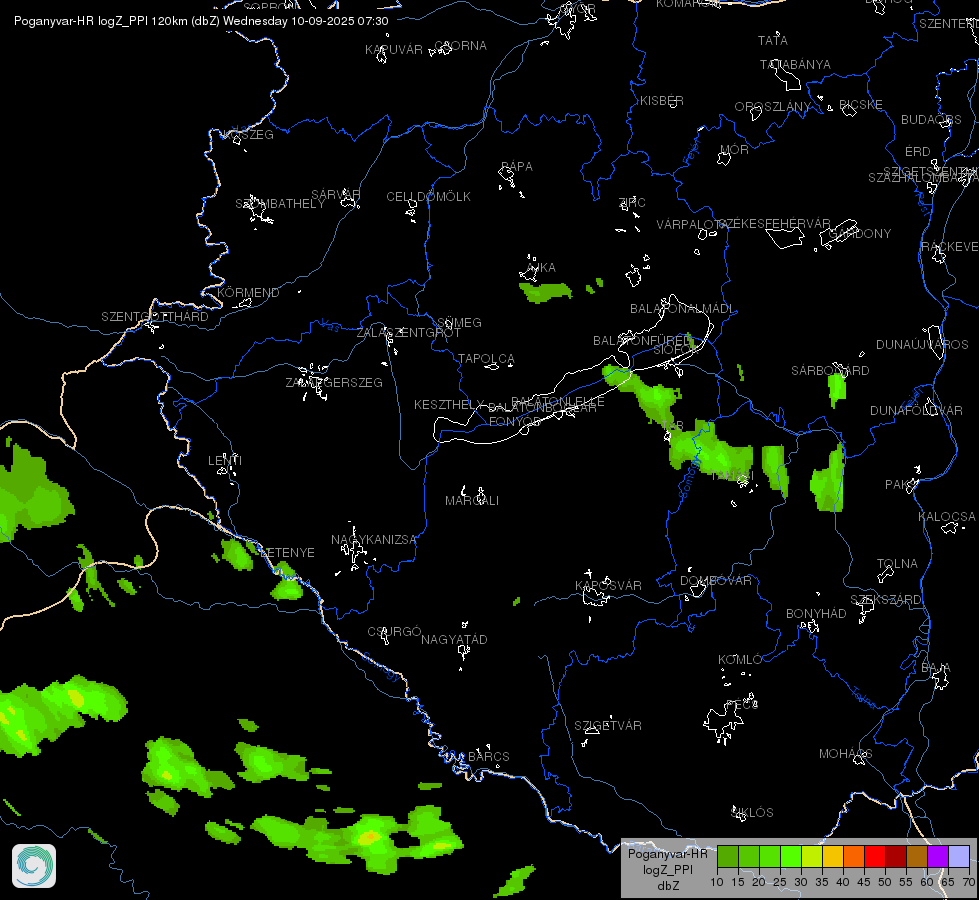Click the DUNAÚJVÁROS city label
This screenshot has height=900, width=979.
click(922, 345)
